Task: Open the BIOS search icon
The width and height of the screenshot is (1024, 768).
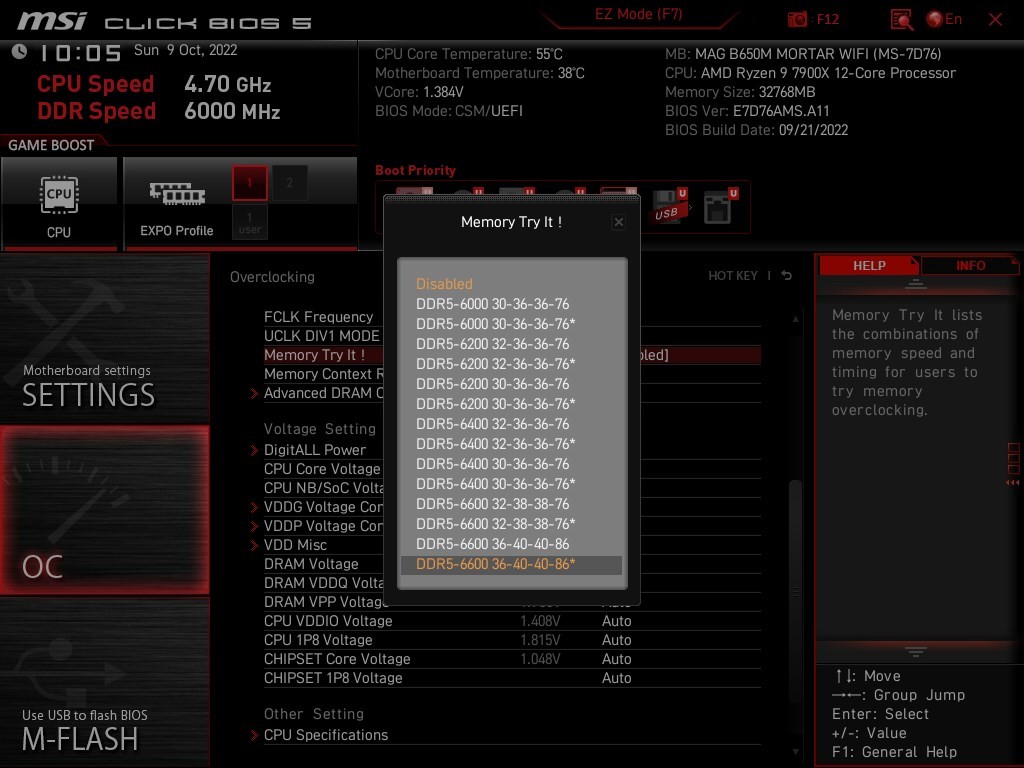Action: tap(901, 19)
